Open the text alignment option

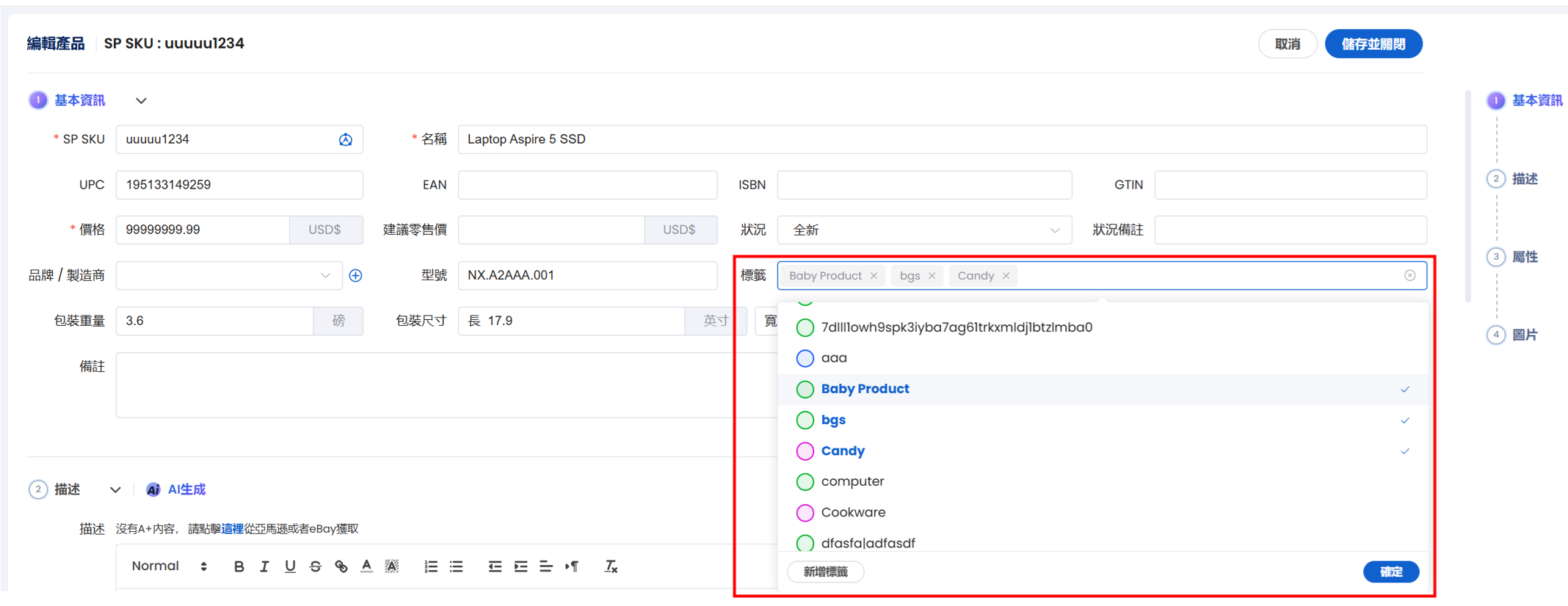click(545, 566)
